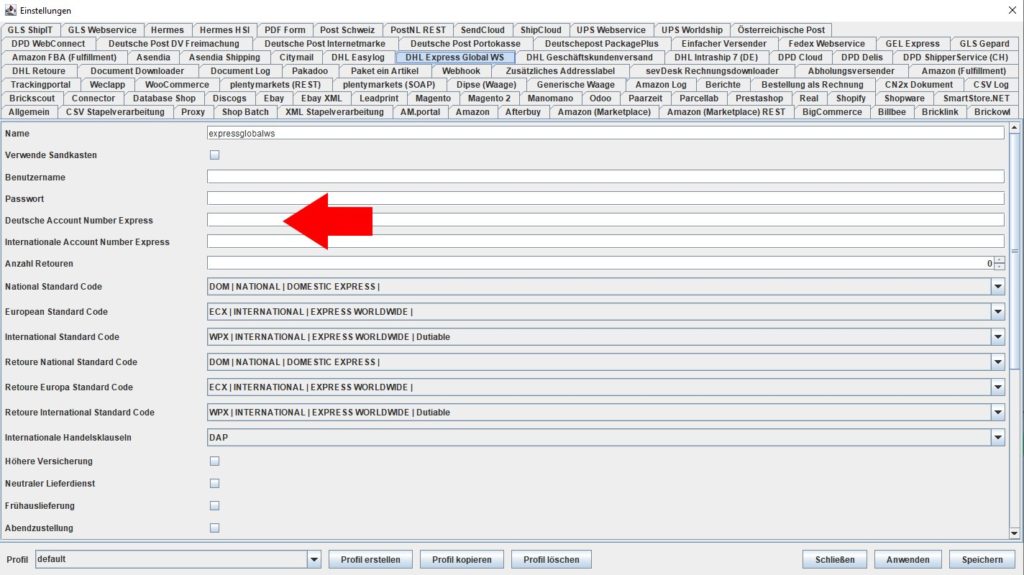Open National Standard Code dropdown
This screenshot has height=575, width=1024.
(x=997, y=286)
